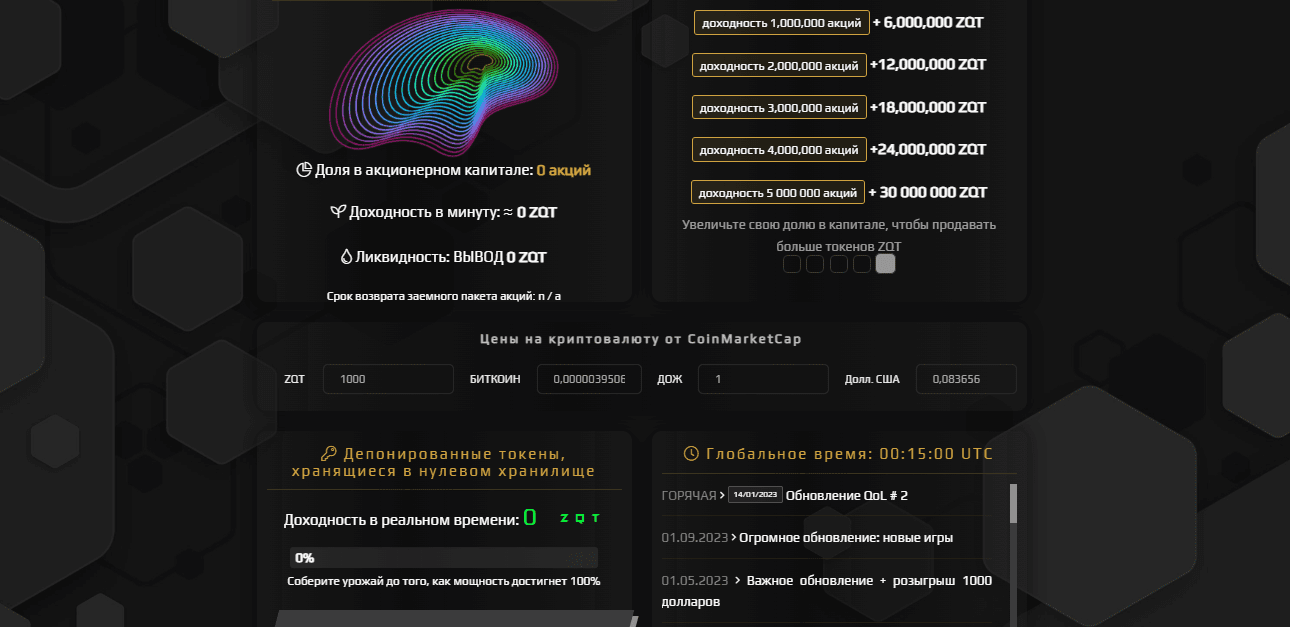
Task: Click the droplet liquidity icon
Action: click(347, 257)
